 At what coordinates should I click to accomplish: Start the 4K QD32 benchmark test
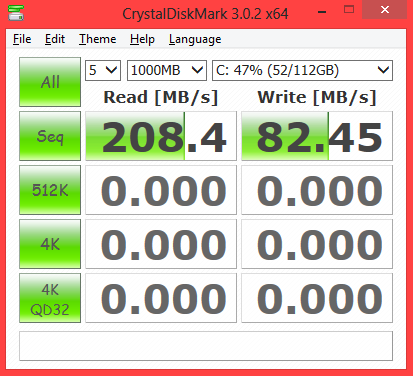(50, 298)
